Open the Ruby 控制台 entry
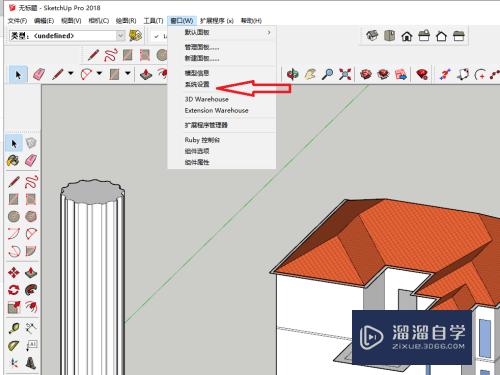 (202, 140)
